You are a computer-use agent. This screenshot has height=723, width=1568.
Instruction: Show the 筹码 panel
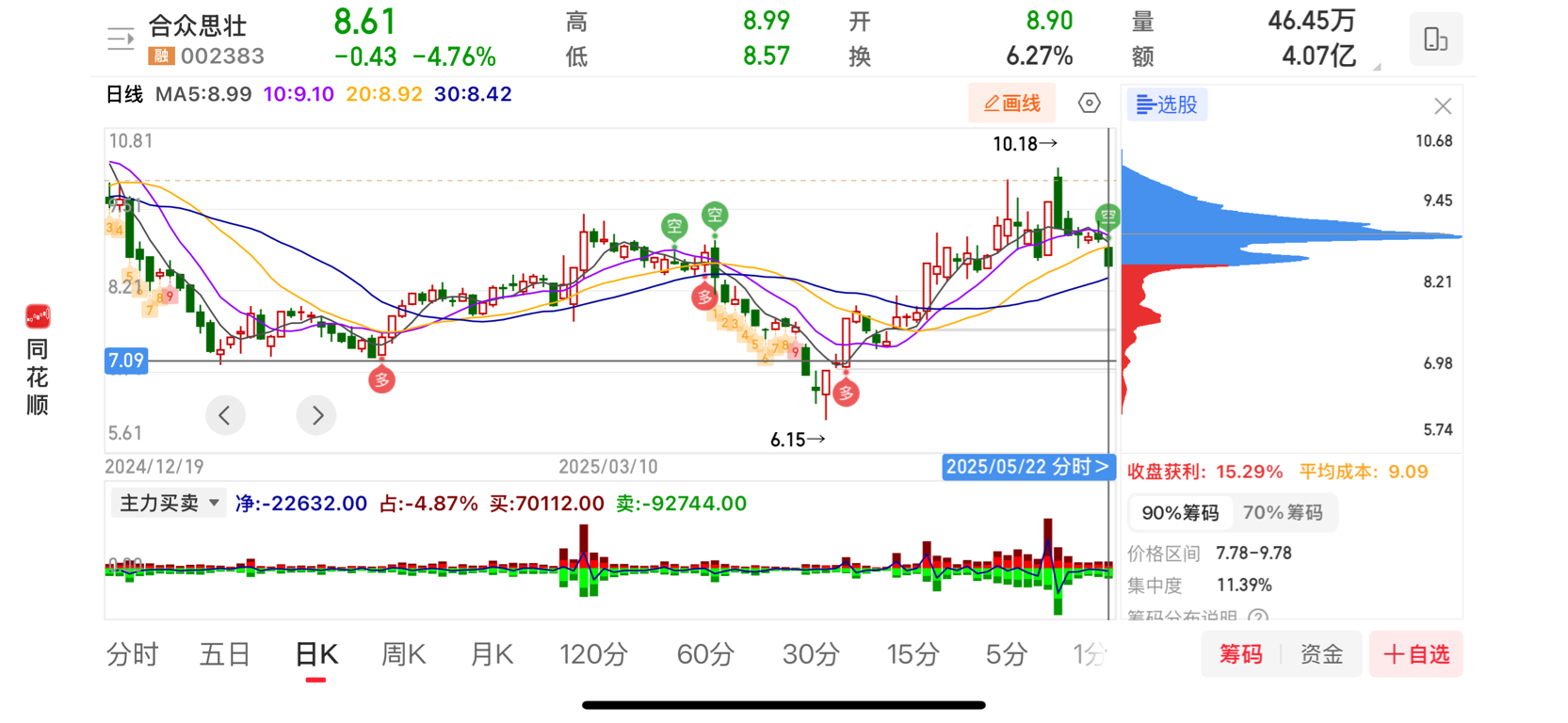tap(1240, 654)
